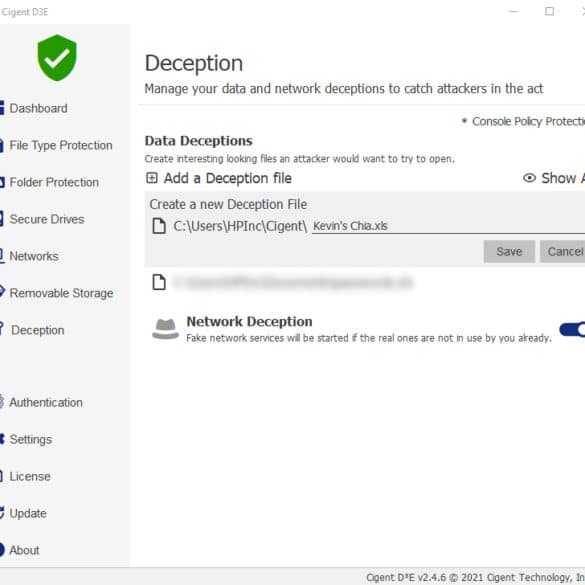This screenshot has width=585, height=585.
Task: Open the Update page
Action: [x=28, y=513]
